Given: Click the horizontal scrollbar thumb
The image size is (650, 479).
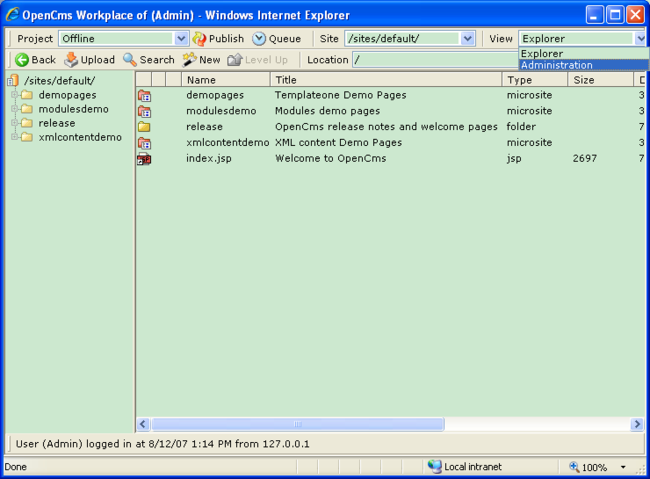Looking at the screenshot, I should pyautogui.click(x=298, y=424).
